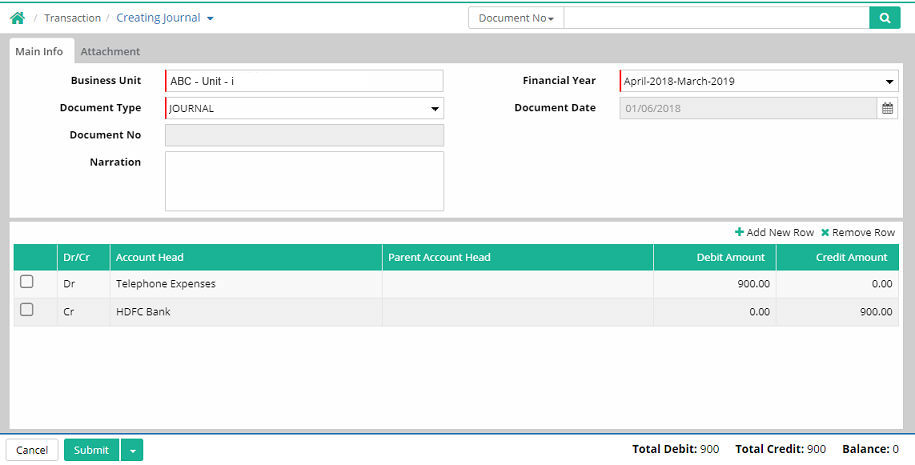The width and height of the screenshot is (915, 465).
Task: Click the Add New Row plus icon
Action: click(x=739, y=232)
